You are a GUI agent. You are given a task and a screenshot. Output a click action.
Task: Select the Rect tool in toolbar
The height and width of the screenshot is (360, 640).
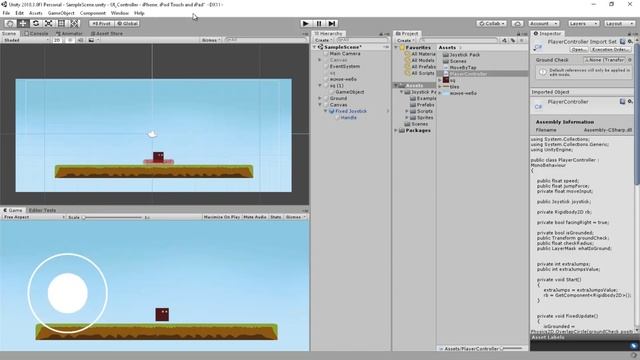[61, 23]
